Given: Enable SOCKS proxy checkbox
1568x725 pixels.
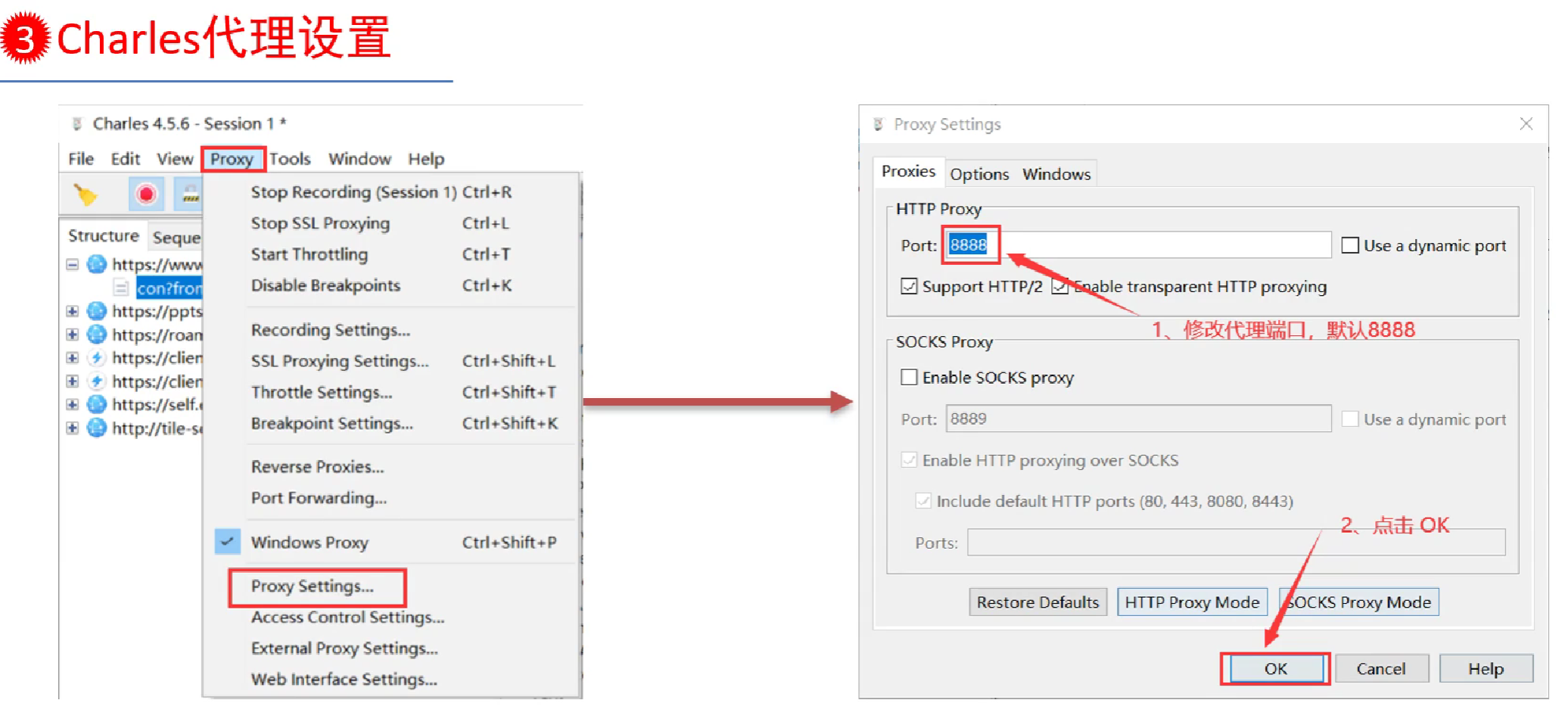Looking at the screenshot, I should tap(909, 377).
